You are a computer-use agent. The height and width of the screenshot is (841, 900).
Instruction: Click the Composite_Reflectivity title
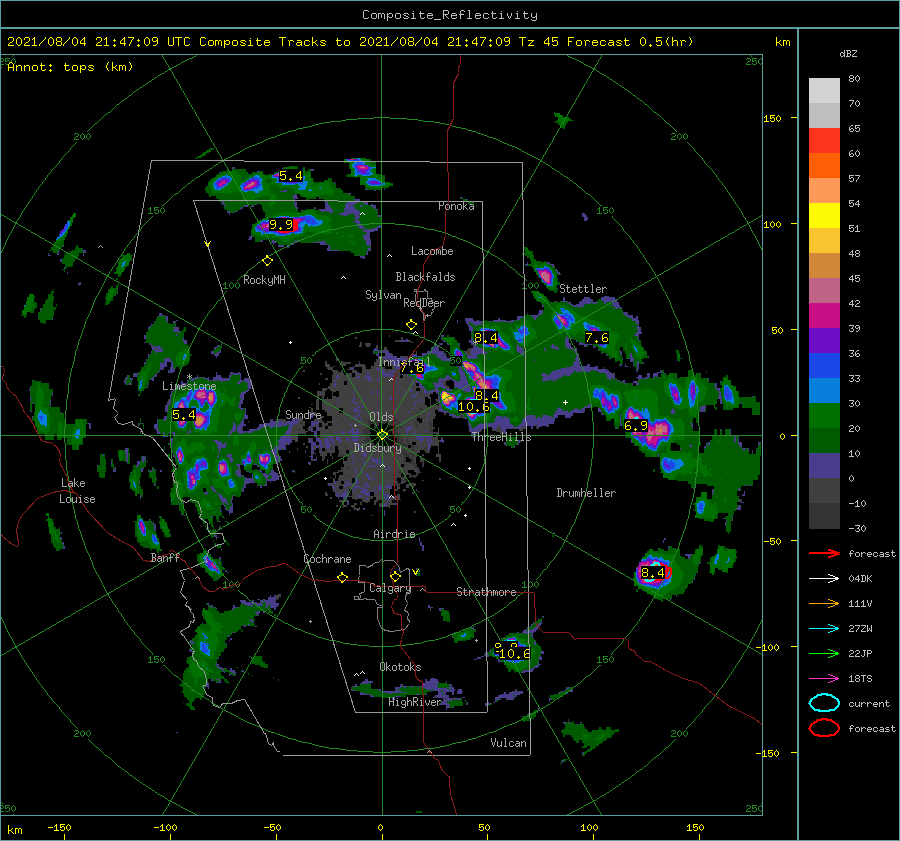(450, 15)
